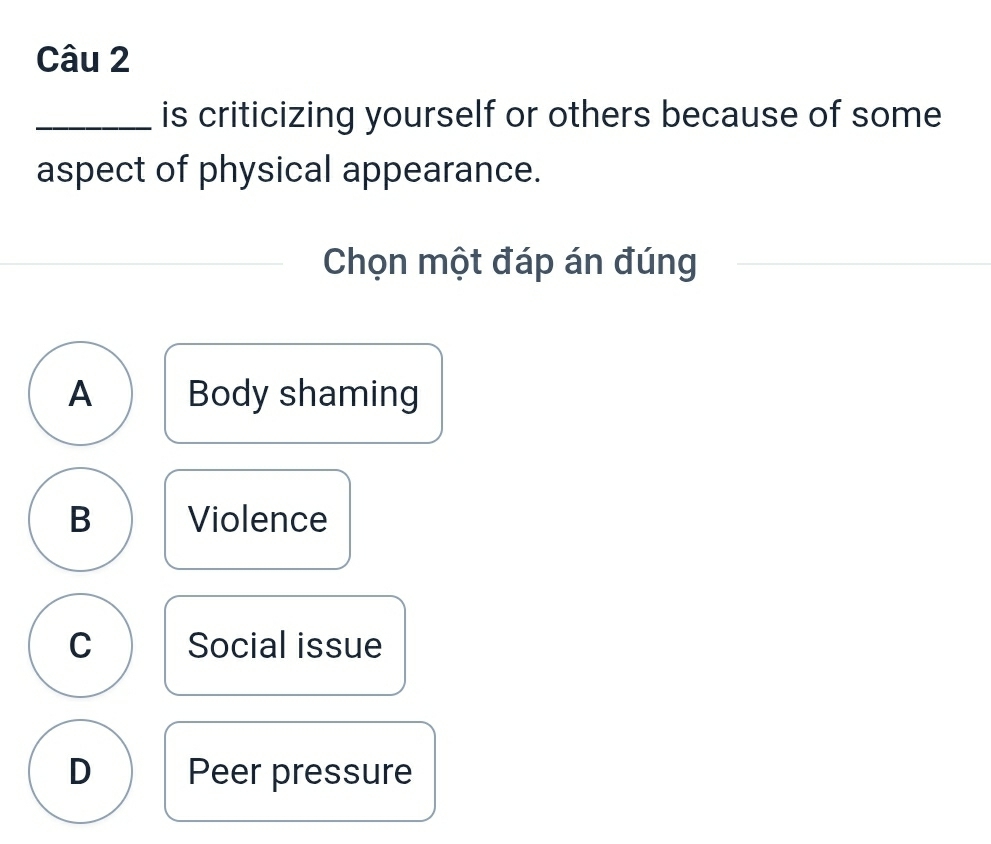The width and height of the screenshot is (991, 844).
Task: Select the circle option labeled A
Action: point(80,394)
